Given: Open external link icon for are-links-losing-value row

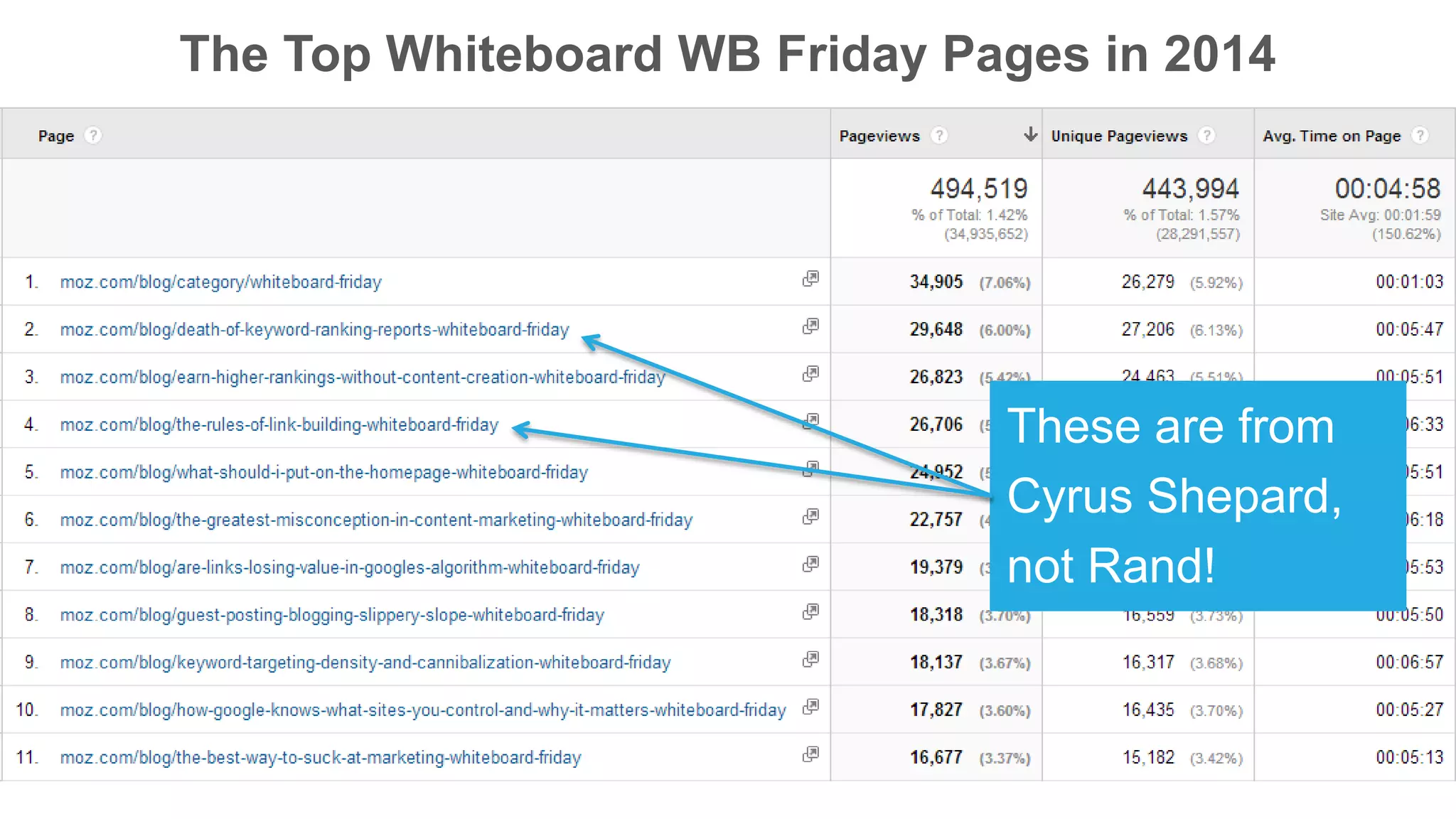Looking at the screenshot, I should 810,564.
